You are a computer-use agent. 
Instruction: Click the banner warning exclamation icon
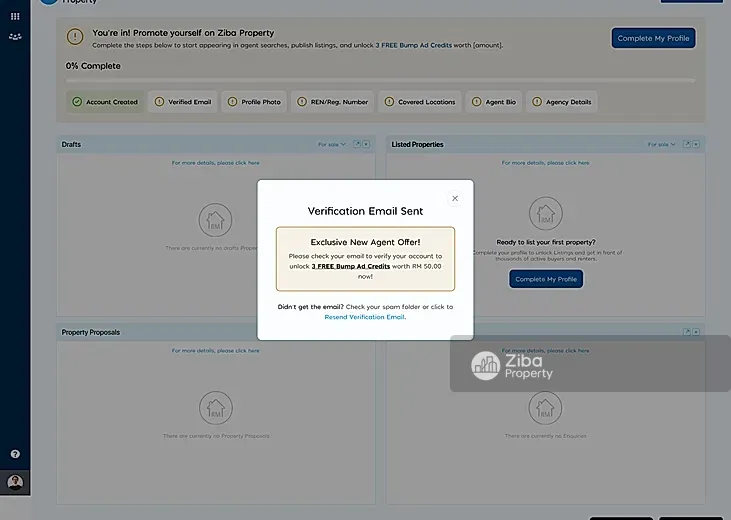(x=75, y=36)
